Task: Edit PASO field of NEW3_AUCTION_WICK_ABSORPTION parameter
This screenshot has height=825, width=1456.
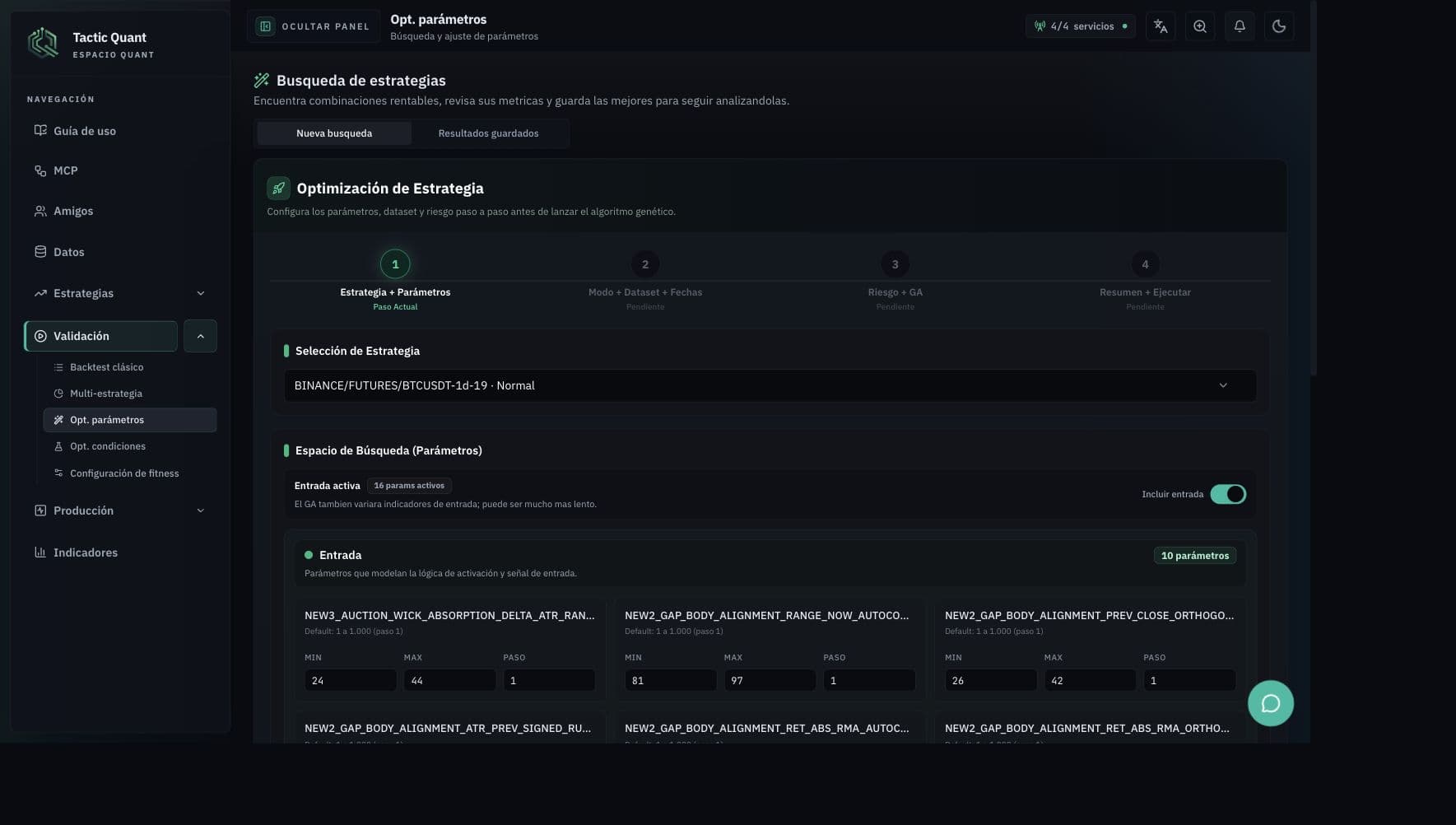Action: tap(549, 681)
